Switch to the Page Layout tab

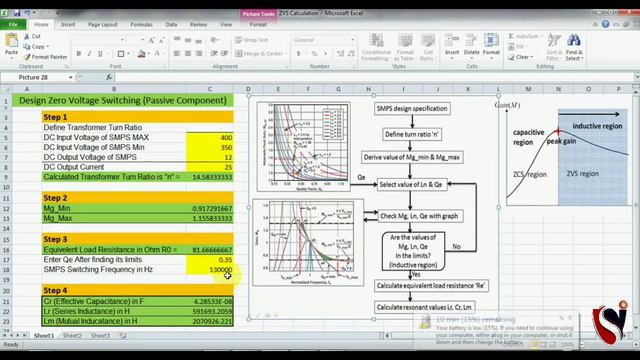point(102,24)
